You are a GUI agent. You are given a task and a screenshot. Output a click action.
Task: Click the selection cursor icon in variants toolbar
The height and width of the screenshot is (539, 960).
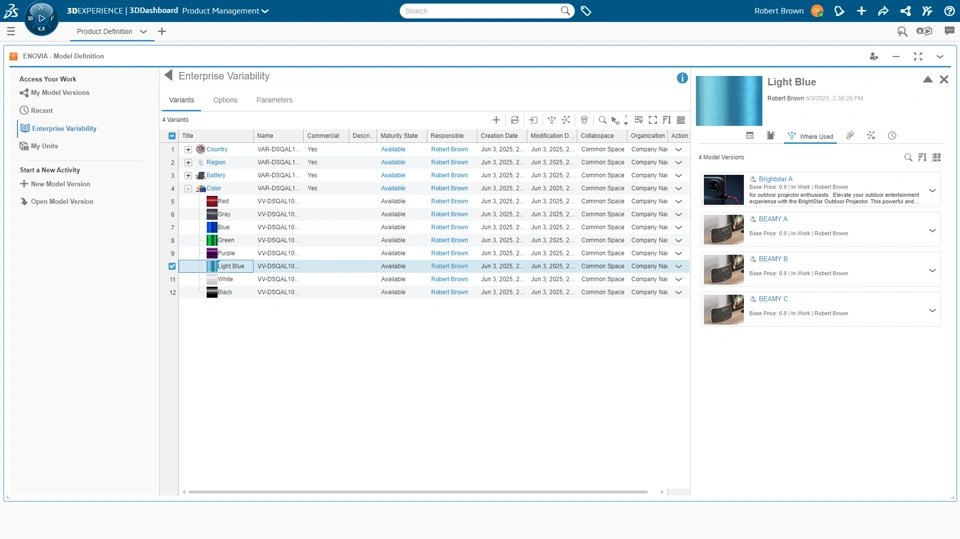tap(615, 120)
